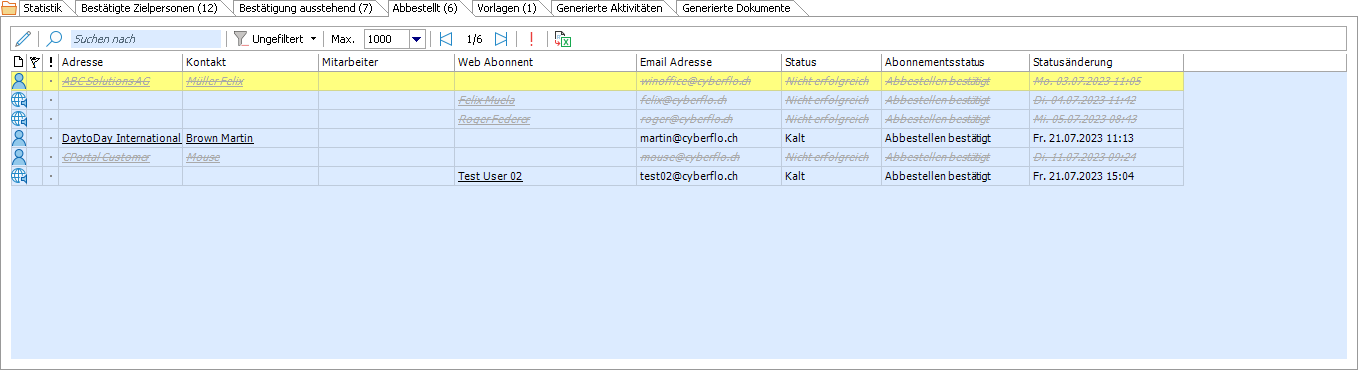Screen dimensions: 1358x370
Task: Sort by the Kontakt column header
Action: (250, 62)
